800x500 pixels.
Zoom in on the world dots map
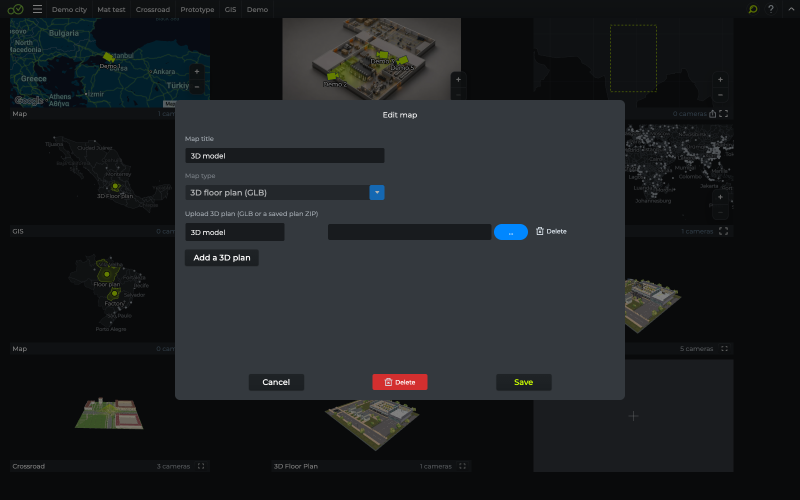tap(720, 197)
